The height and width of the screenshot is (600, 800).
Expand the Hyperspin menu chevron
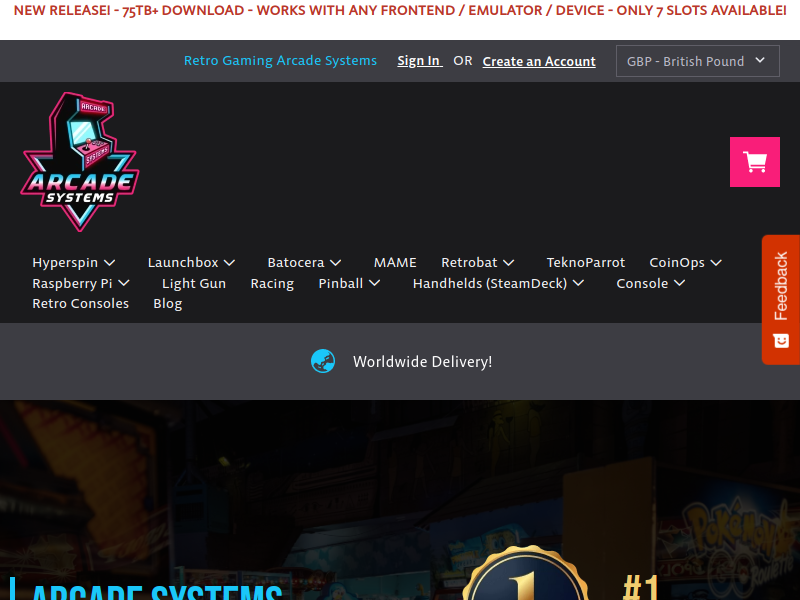tap(110, 263)
